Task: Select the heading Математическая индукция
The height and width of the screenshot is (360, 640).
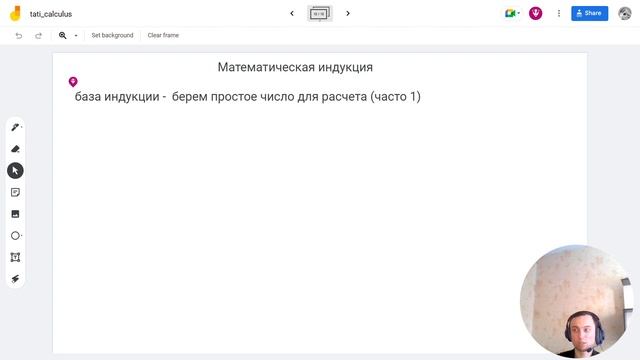Action: click(295, 67)
